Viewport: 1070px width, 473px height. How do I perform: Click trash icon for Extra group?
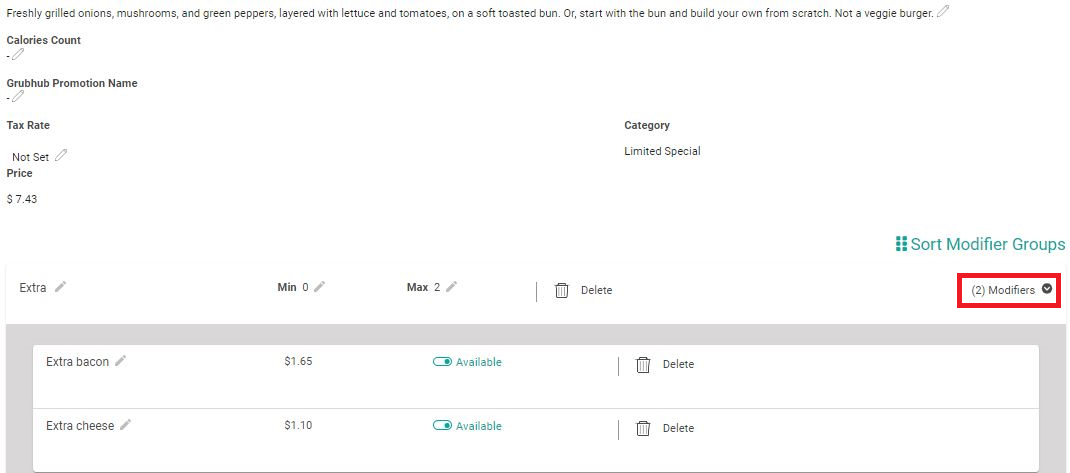coord(562,290)
